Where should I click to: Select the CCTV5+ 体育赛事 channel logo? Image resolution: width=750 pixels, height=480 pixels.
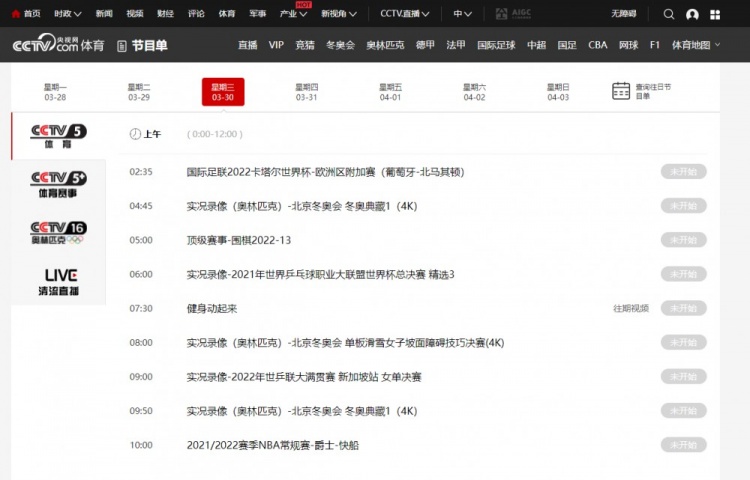pyautogui.click(x=58, y=184)
